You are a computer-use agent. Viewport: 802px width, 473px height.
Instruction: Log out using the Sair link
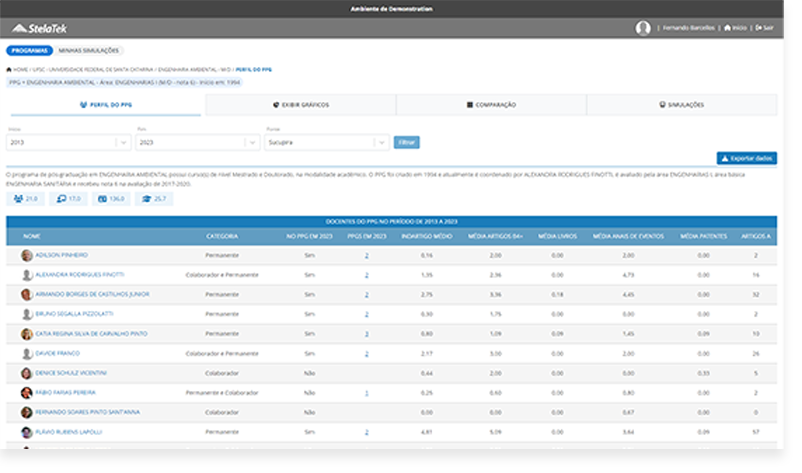(765, 28)
